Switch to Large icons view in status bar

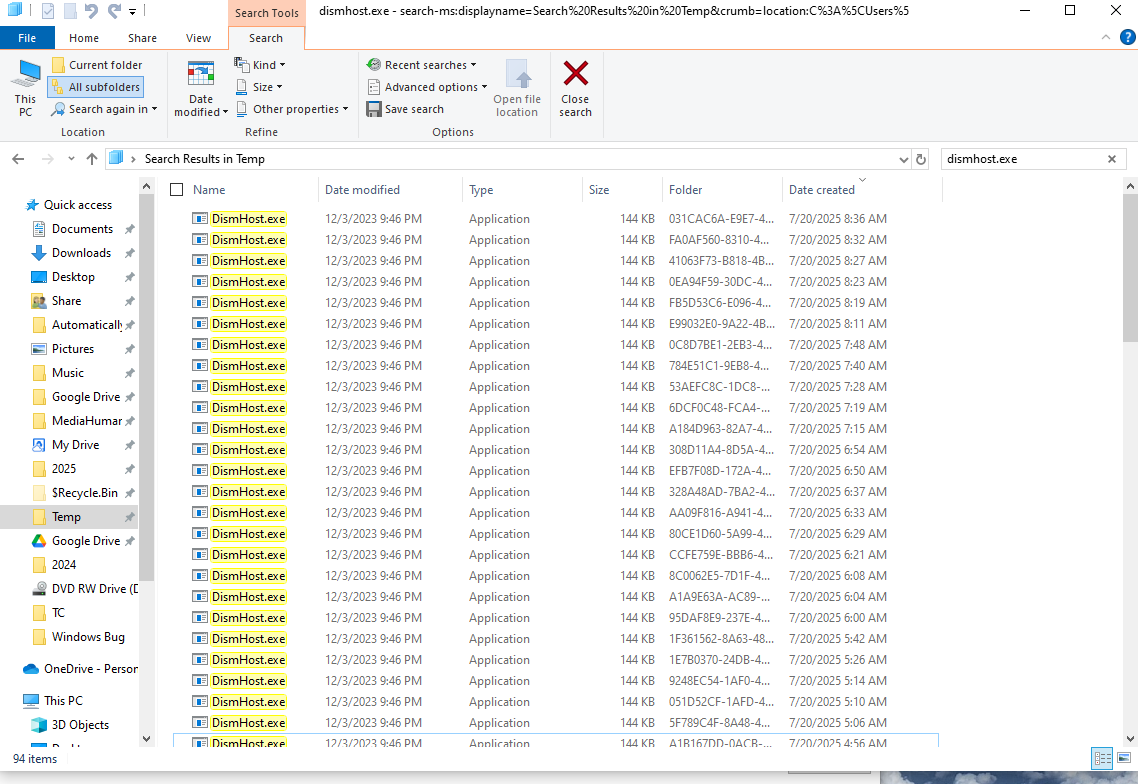point(1123,759)
